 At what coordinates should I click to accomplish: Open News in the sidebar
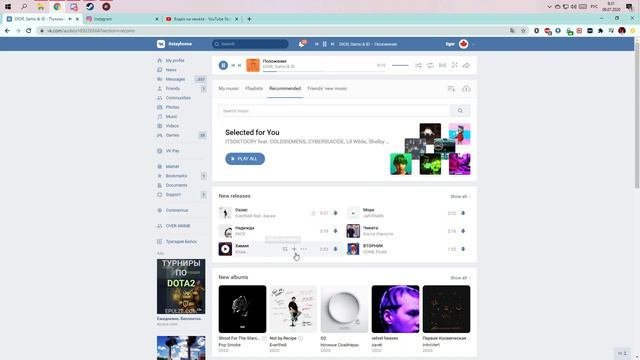click(x=171, y=70)
